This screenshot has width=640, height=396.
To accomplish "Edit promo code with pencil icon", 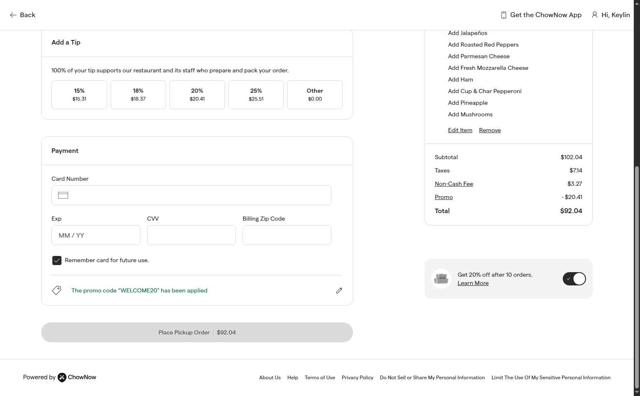I will tap(339, 291).
